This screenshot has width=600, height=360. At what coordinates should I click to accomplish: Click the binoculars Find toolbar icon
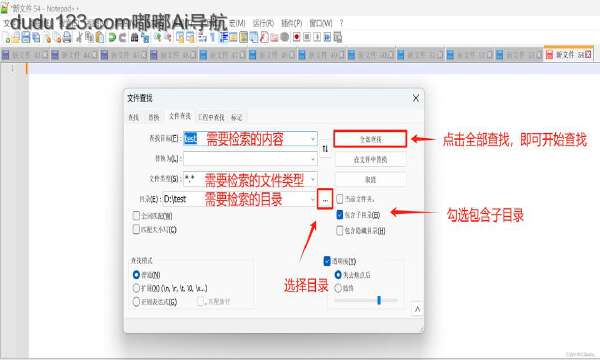coord(134,37)
